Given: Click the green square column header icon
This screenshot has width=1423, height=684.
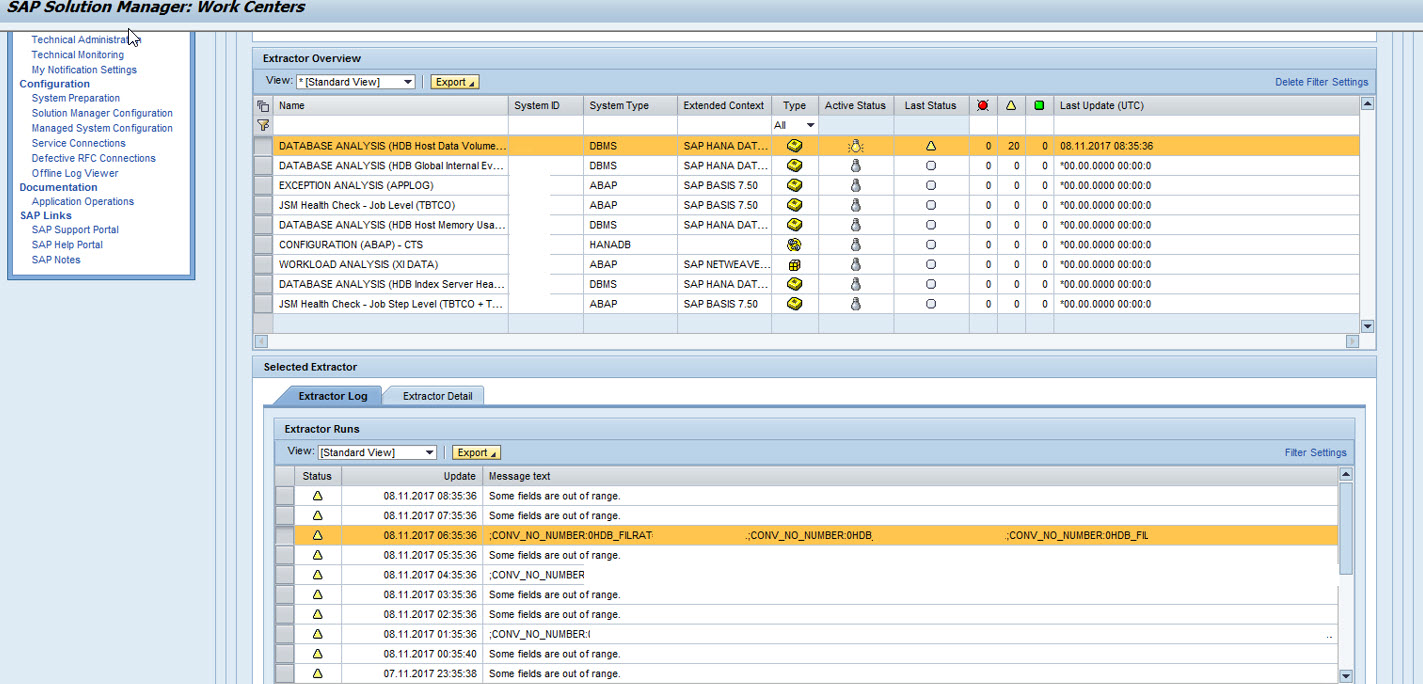Looking at the screenshot, I should 1039,105.
